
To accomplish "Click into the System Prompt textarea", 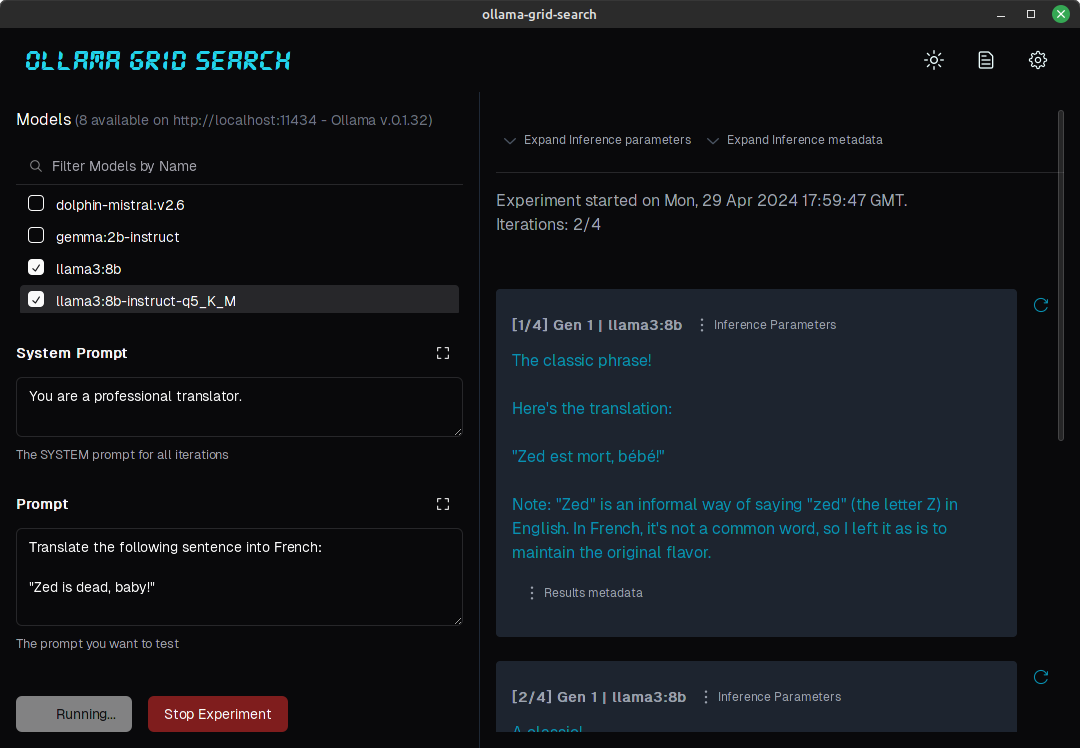I will [239, 406].
